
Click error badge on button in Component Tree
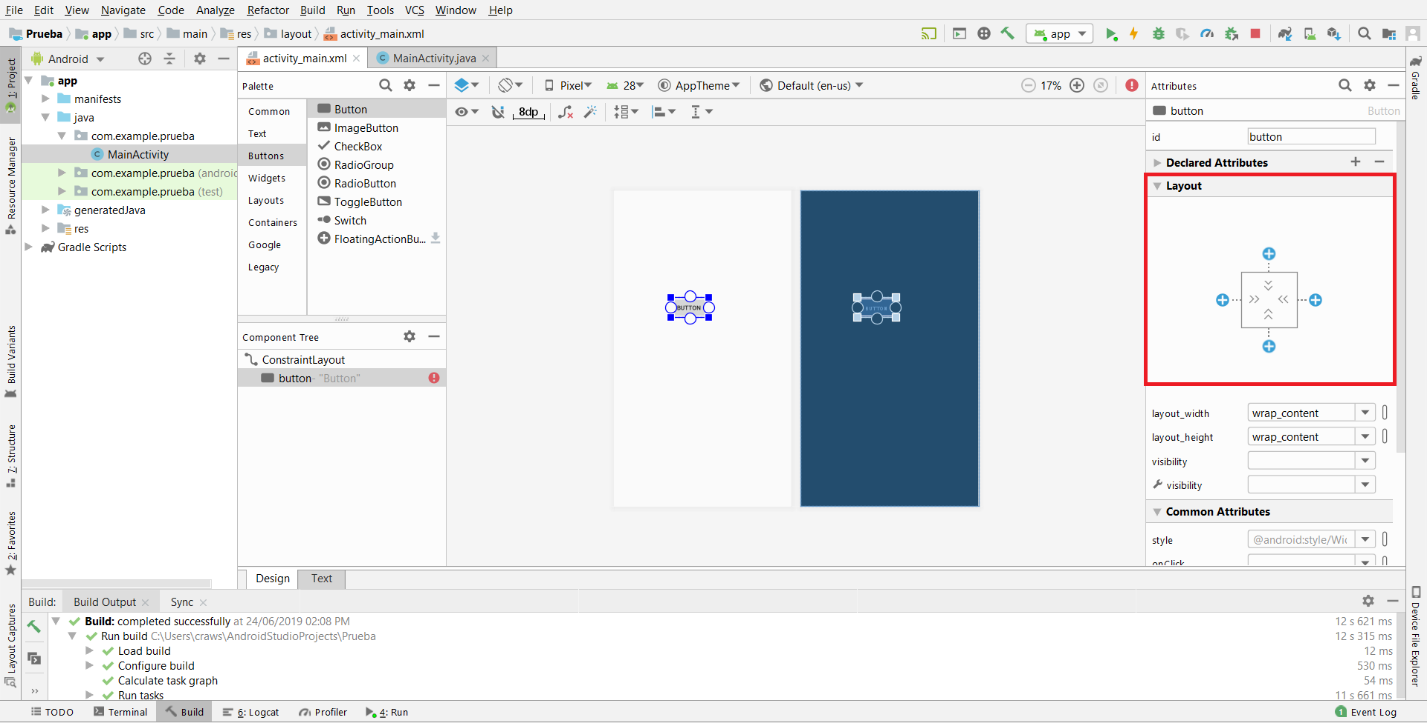point(434,378)
